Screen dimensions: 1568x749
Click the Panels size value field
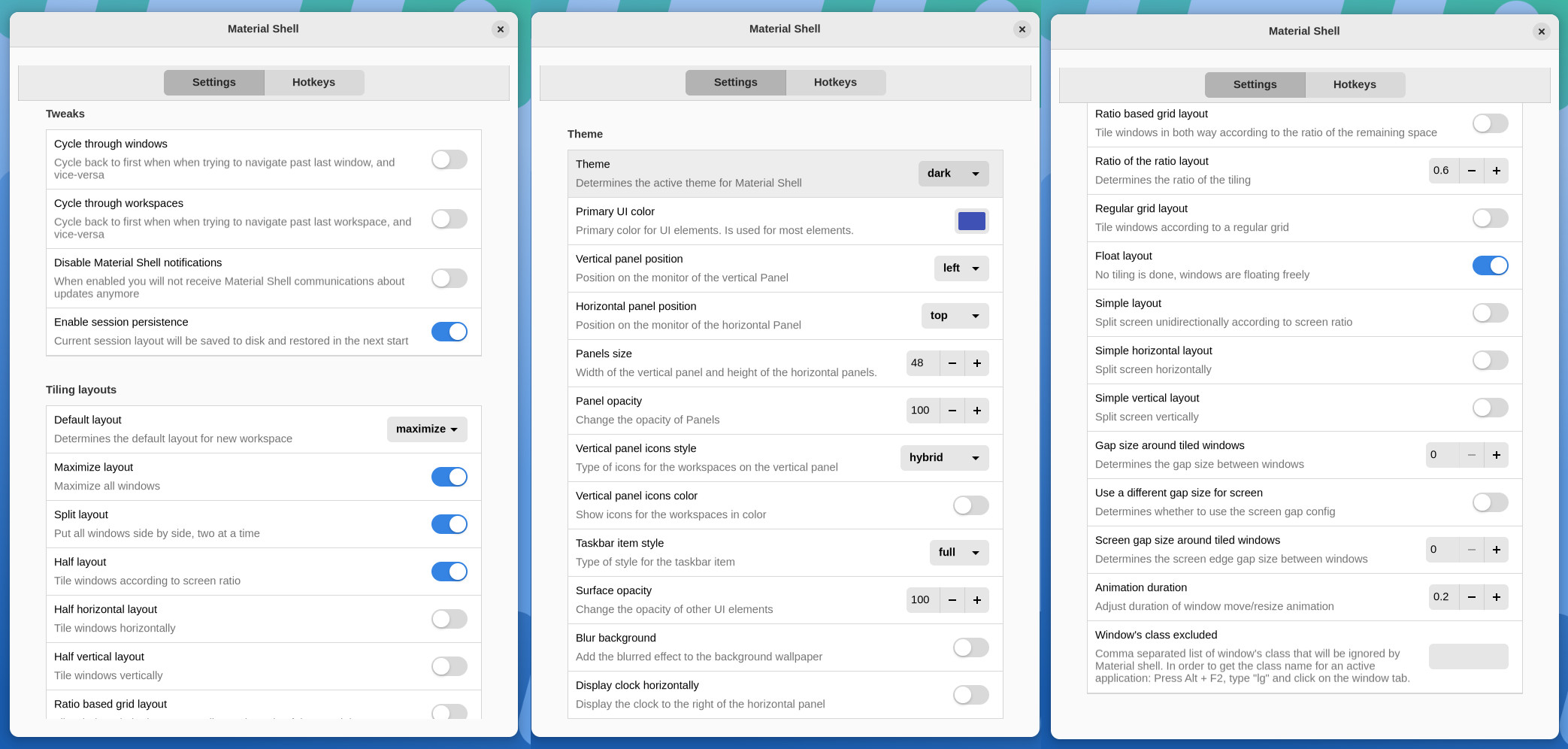[x=922, y=363]
